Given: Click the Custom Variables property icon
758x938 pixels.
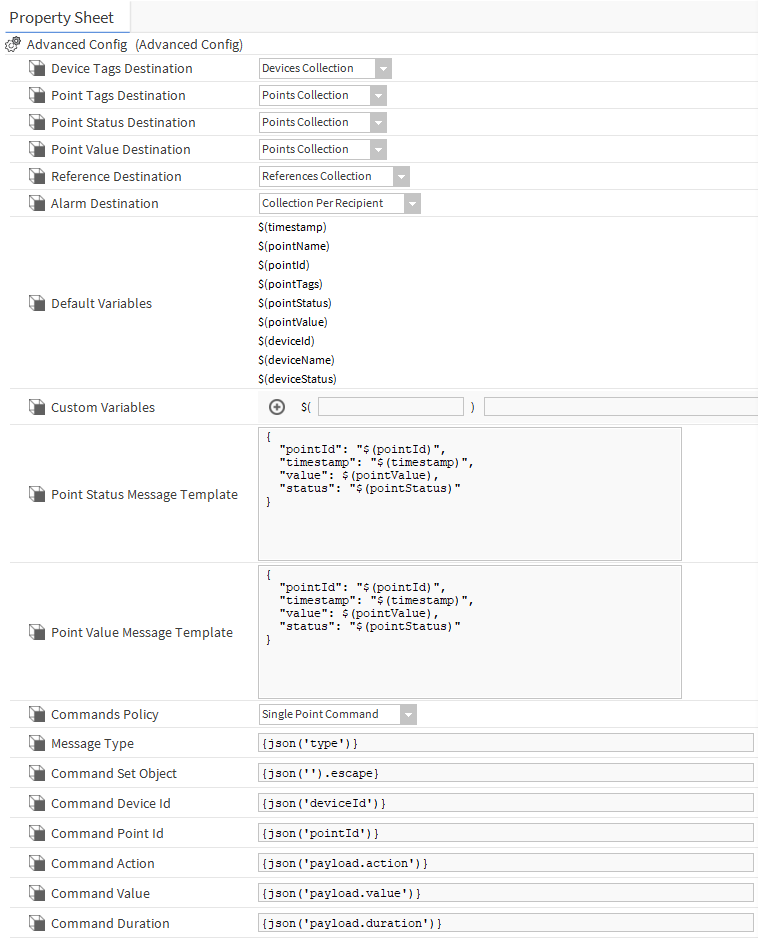Looking at the screenshot, I should (x=37, y=407).
